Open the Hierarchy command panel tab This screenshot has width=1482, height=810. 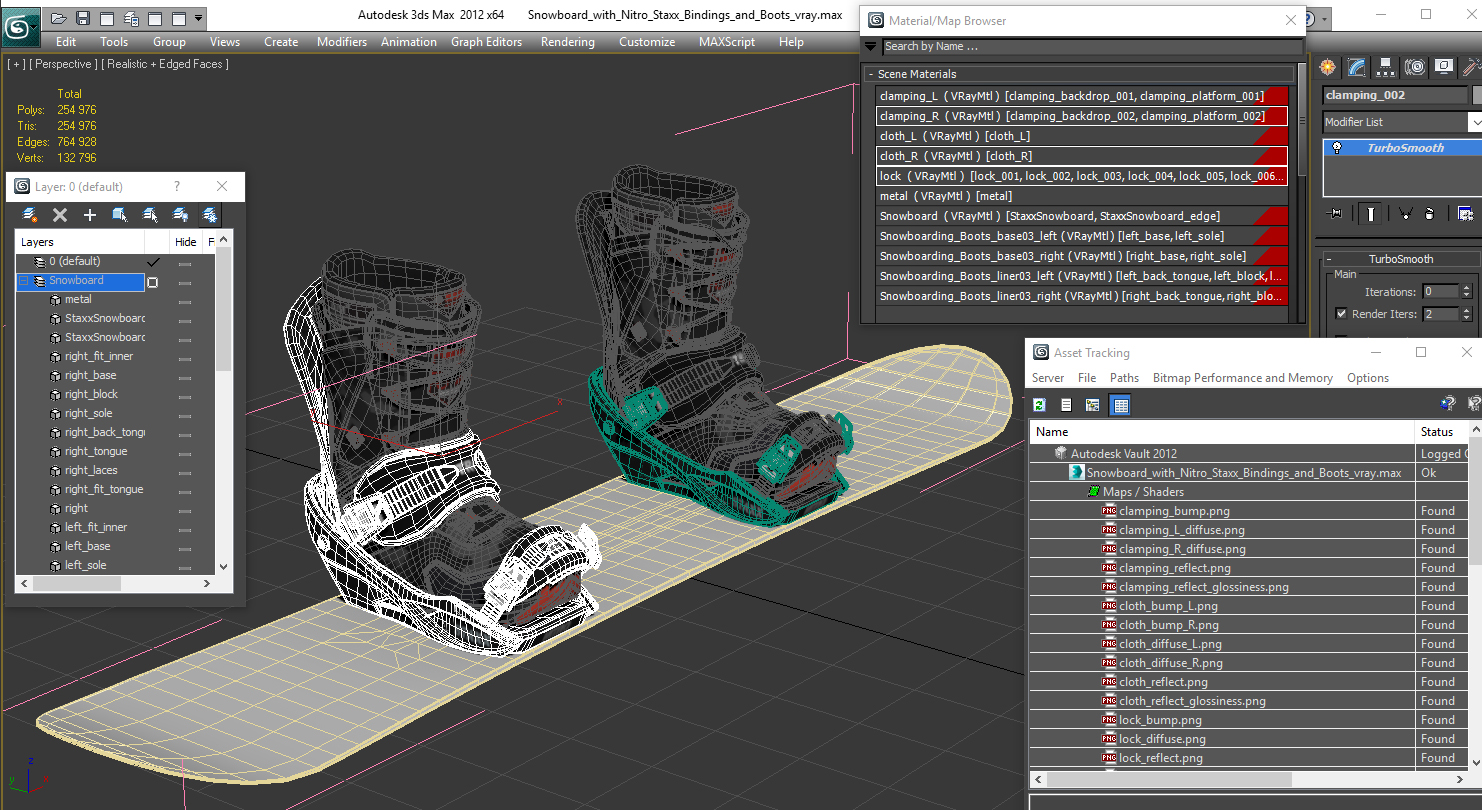pos(1385,67)
